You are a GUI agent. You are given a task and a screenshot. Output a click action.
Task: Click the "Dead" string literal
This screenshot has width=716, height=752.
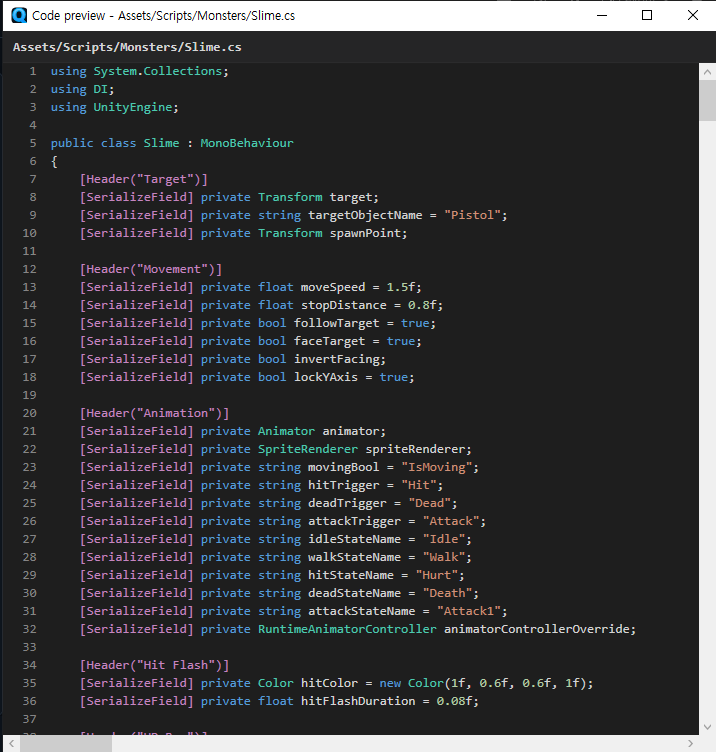pyautogui.click(x=429, y=503)
